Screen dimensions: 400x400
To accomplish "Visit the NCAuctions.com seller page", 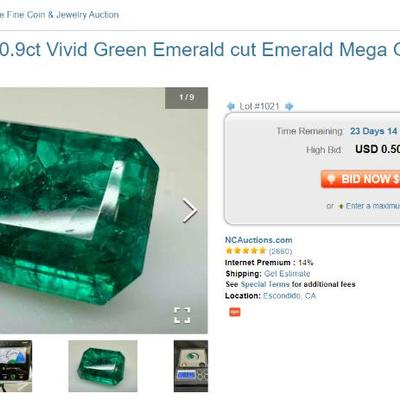I will pyautogui.click(x=259, y=240).
